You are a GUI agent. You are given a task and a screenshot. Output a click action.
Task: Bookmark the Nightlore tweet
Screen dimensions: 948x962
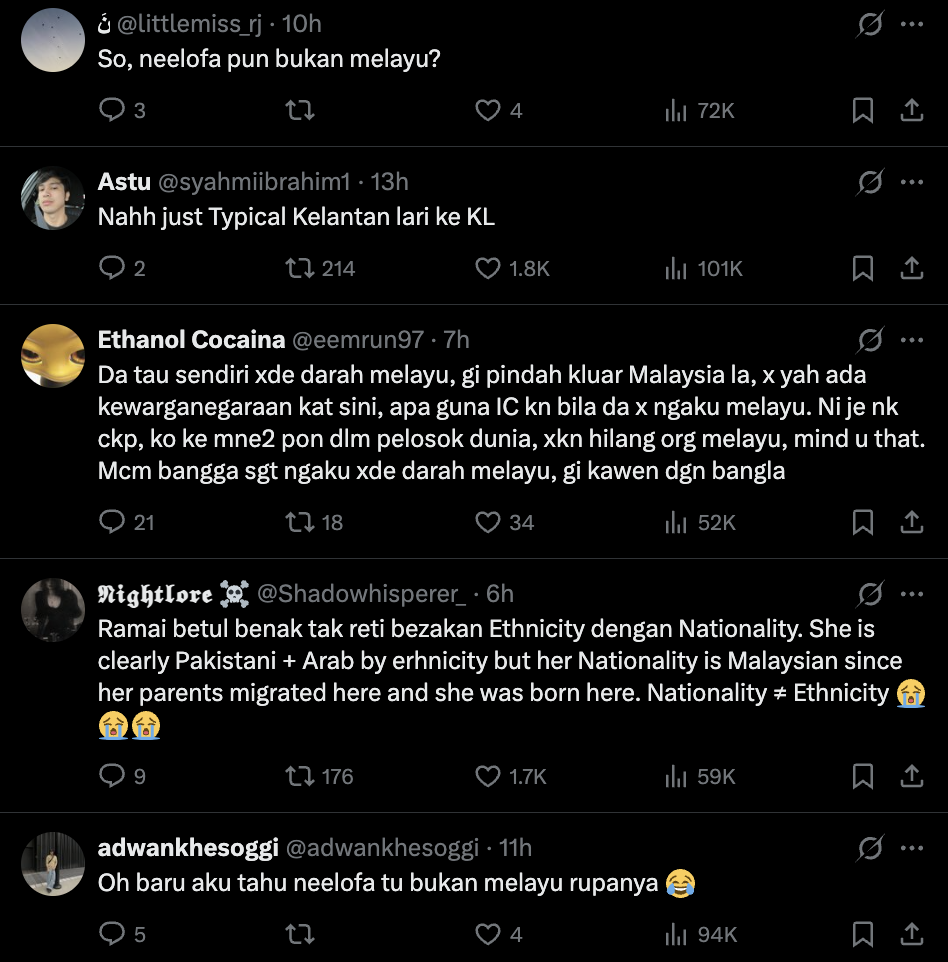tap(862, 776)
